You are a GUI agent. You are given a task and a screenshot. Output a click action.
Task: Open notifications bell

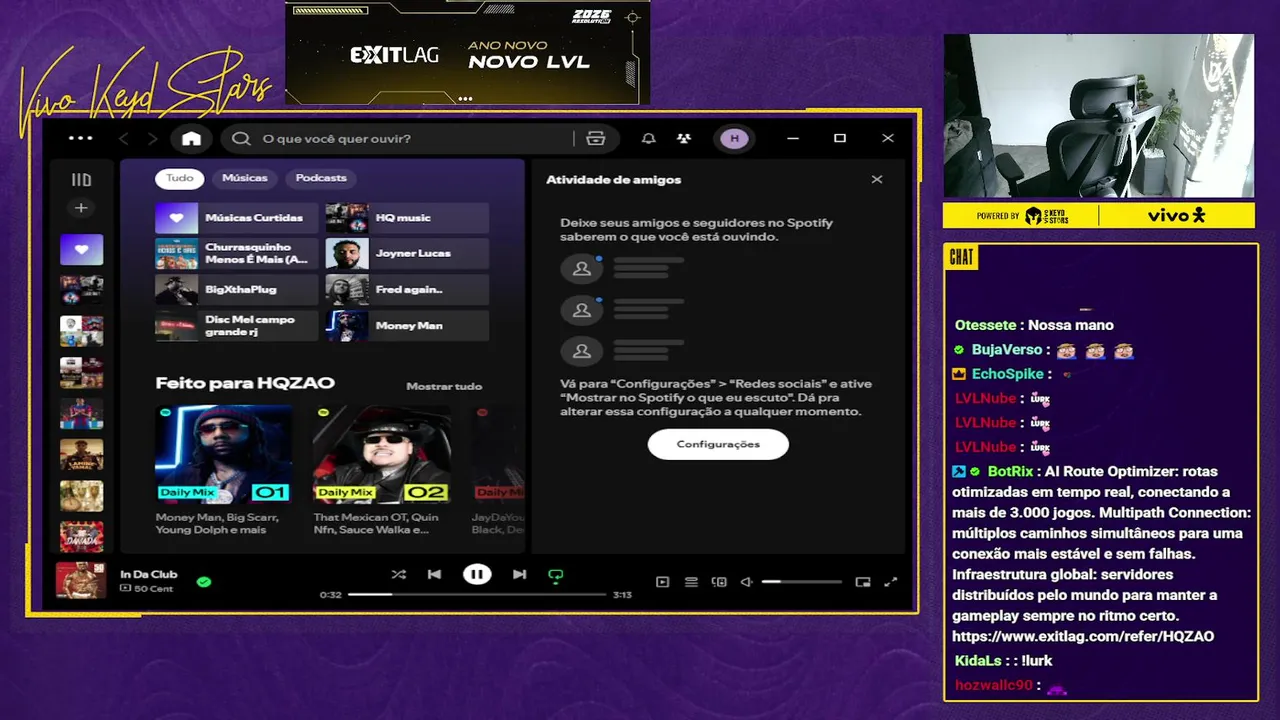click(649, 138)
